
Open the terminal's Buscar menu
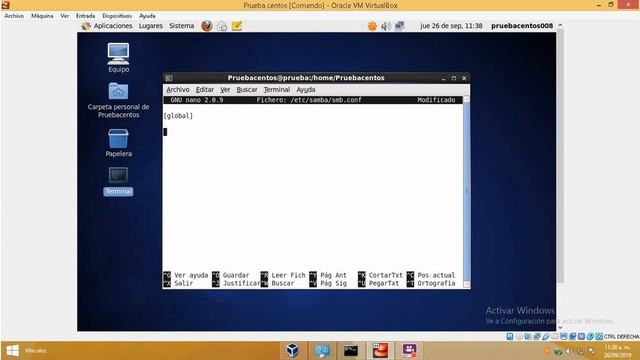click(x=247, y=89)
